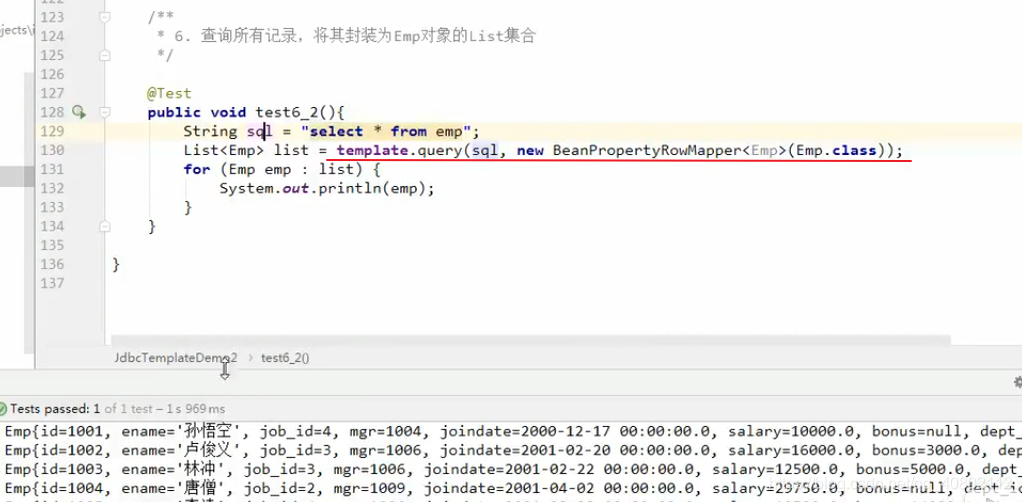Click joindate=2000-12-17 in the first output row
Screen dimensions: 1022x502
point(528,431)
